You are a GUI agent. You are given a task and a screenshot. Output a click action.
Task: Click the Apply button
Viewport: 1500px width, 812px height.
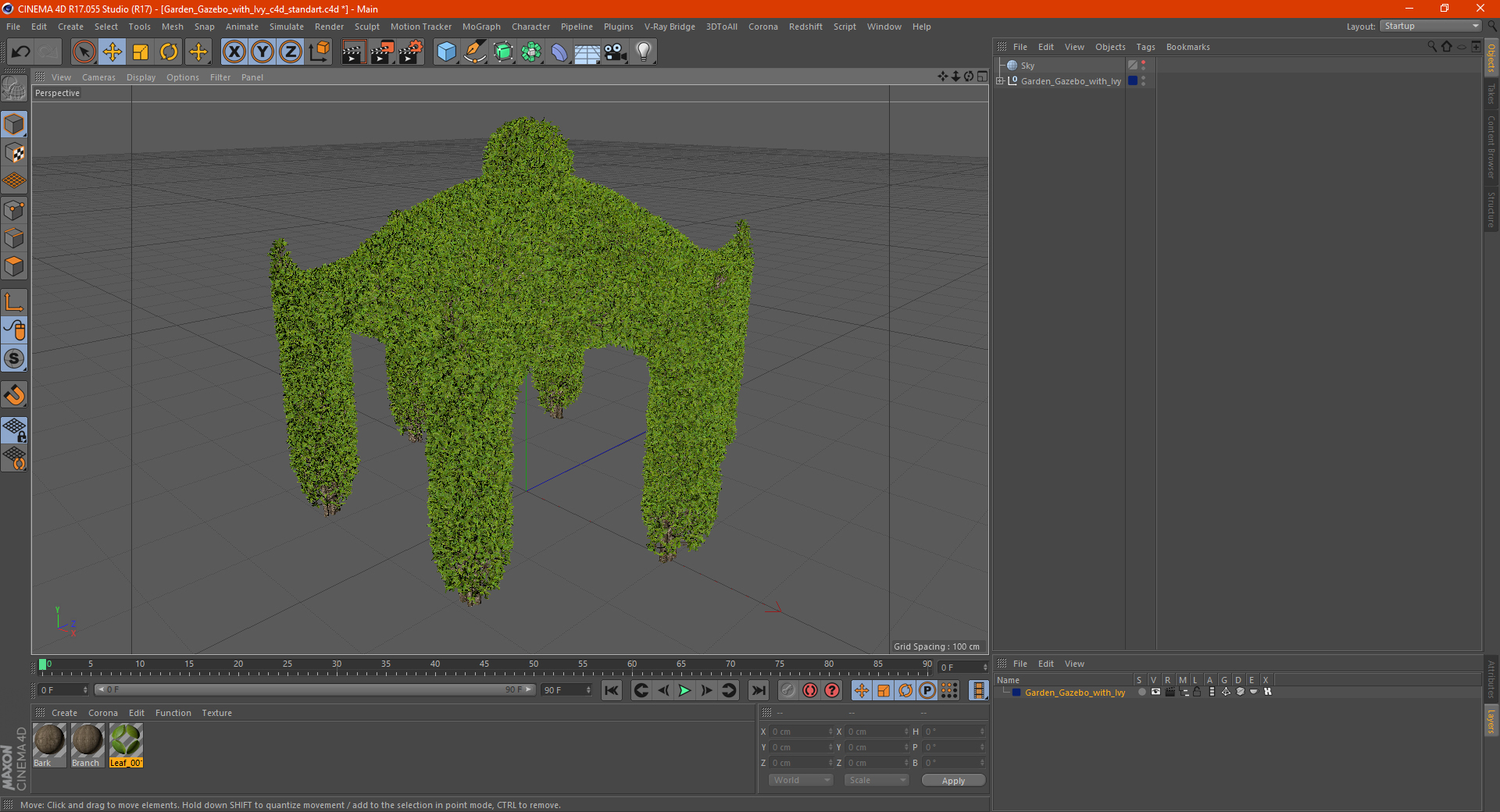coord(953,781)
